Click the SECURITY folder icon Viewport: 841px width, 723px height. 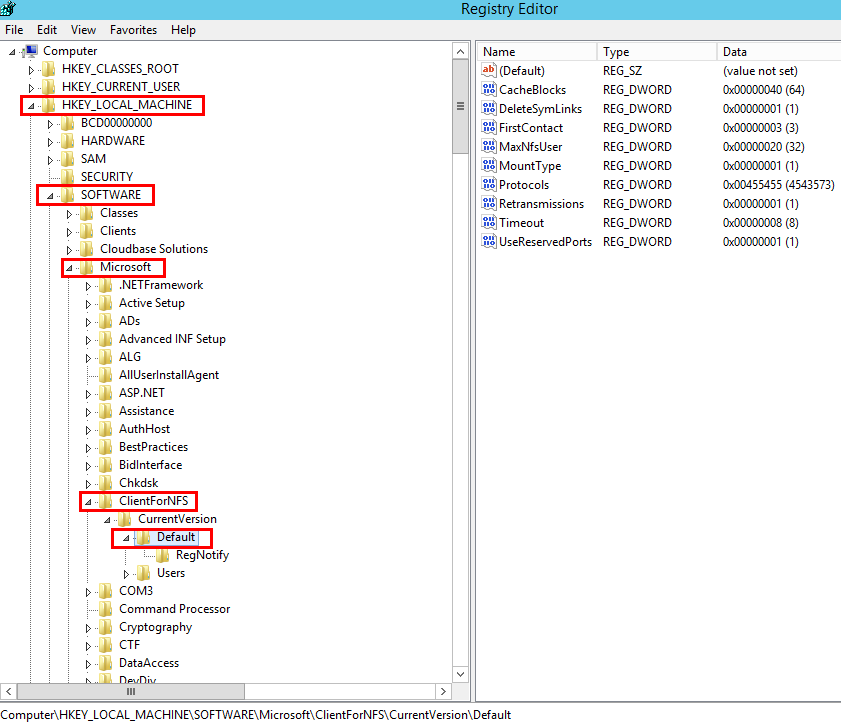click(68, 177)
